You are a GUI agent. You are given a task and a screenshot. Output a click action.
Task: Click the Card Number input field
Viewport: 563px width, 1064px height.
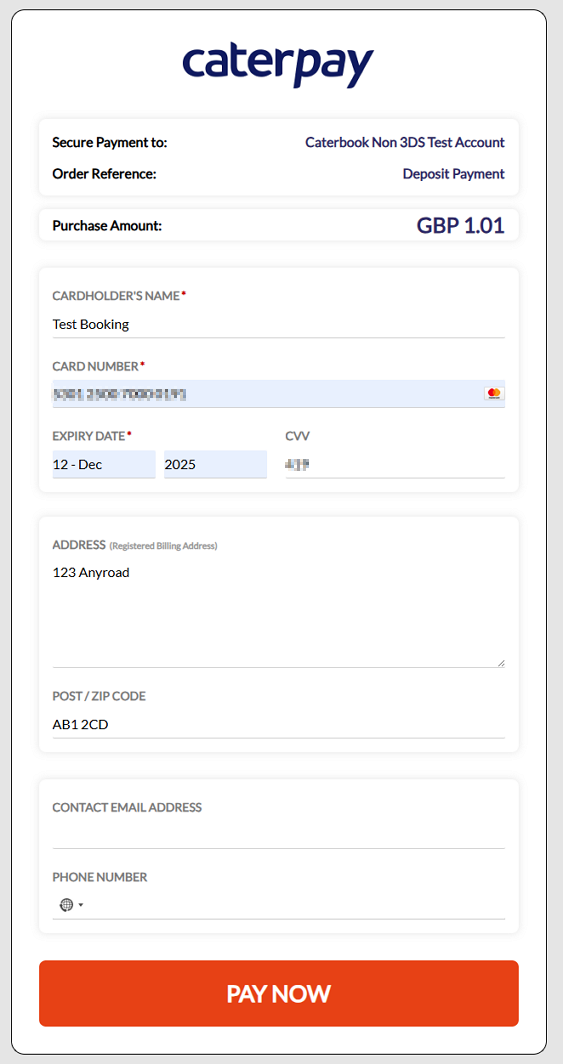click(x=279, y=394)
